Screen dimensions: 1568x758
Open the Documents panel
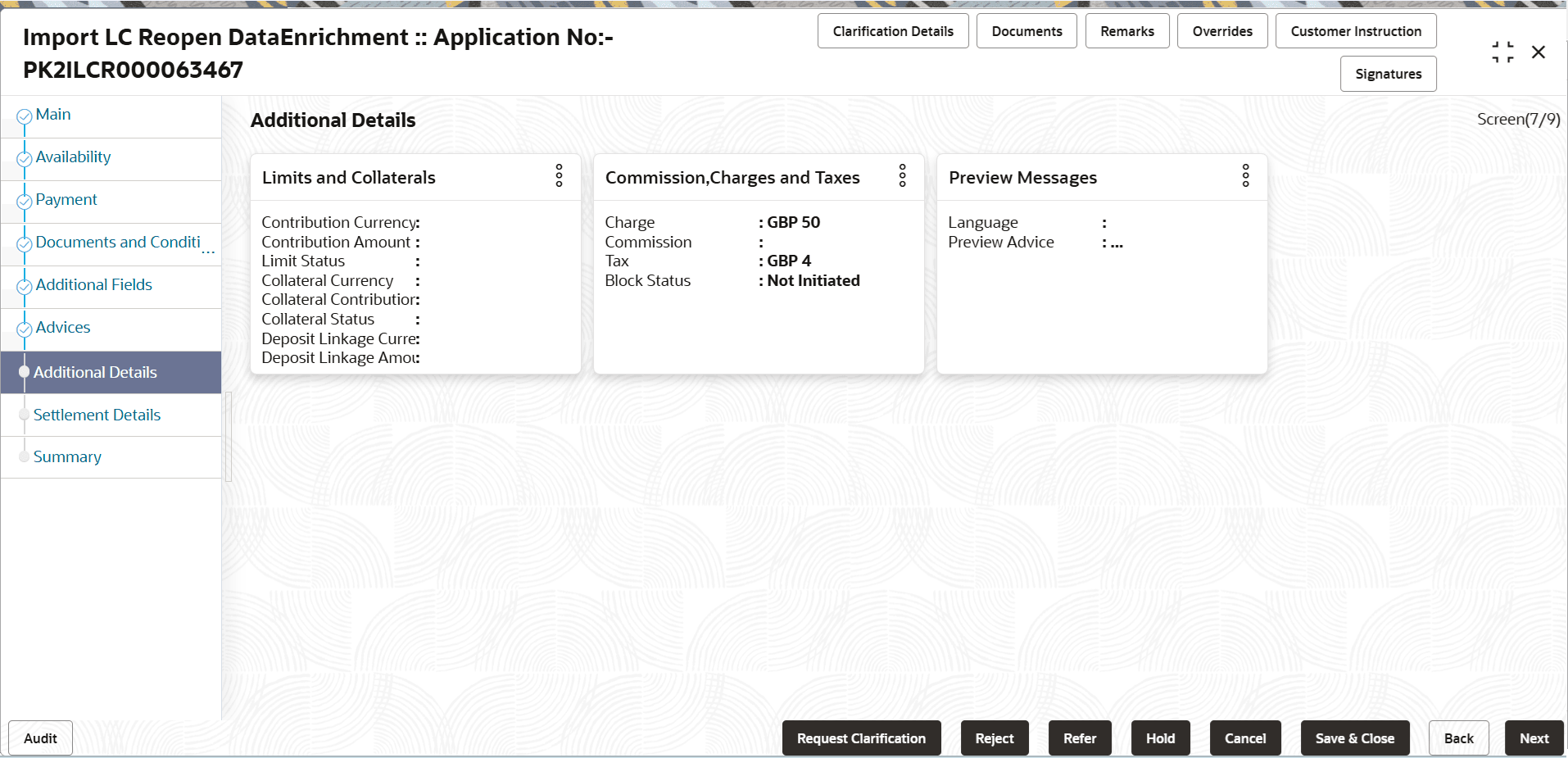(x=1026, y=31)
